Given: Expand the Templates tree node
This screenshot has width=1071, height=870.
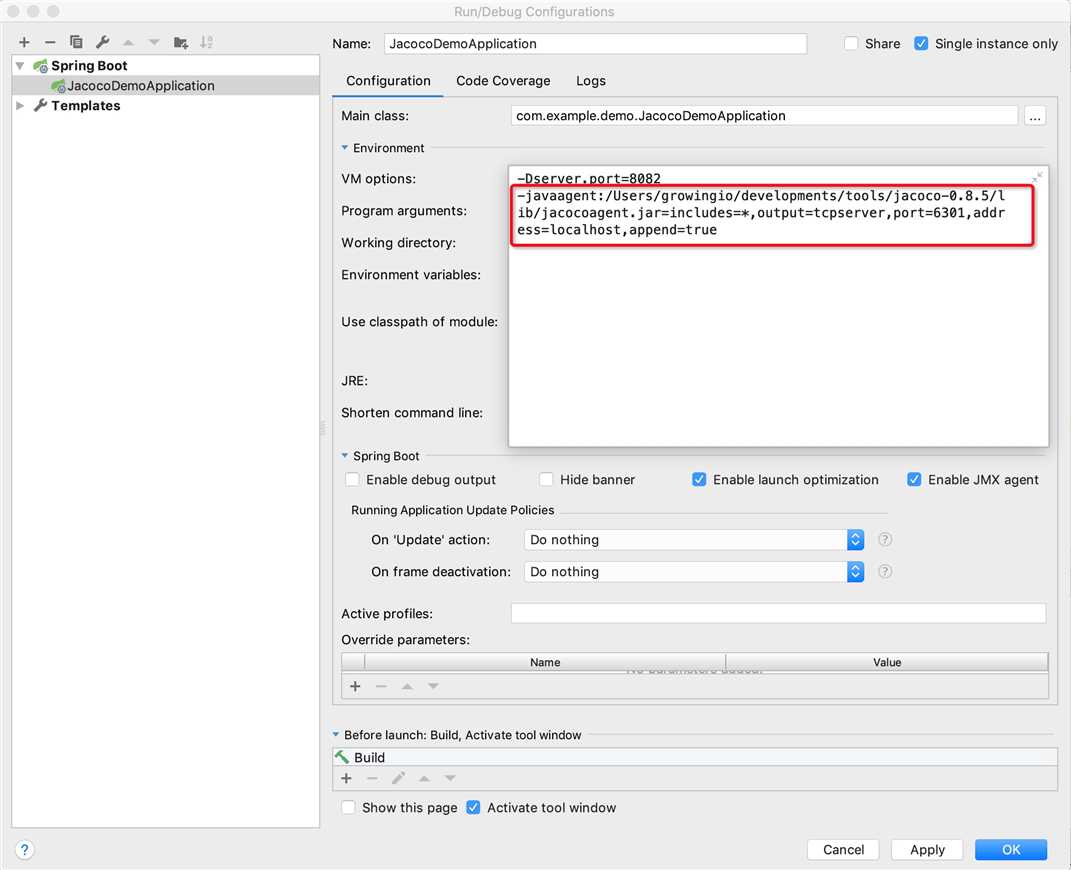Looking at the screenshot, I should 20,106.
